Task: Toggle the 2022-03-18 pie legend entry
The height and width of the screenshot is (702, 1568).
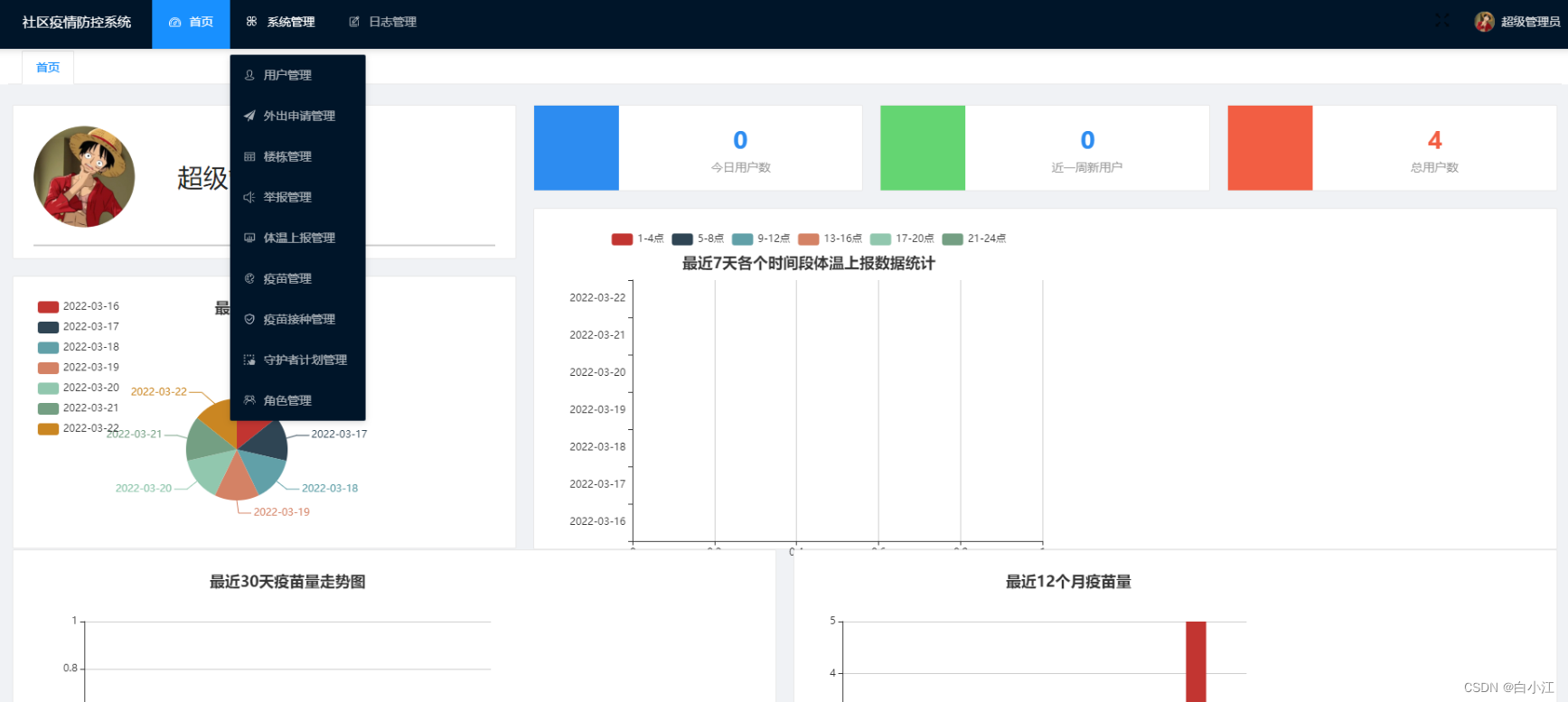Action: [x=79, y=347]
